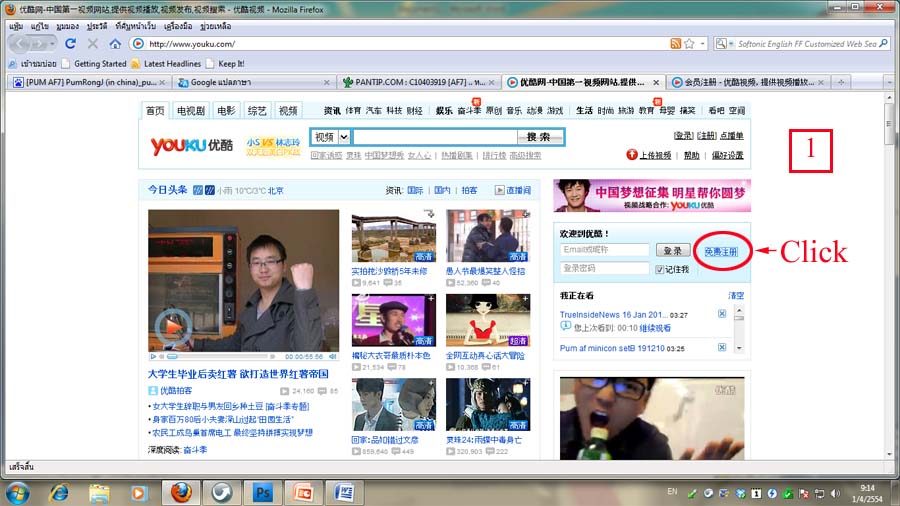The width and height of the screenshot is (900, 506).
Task: Click 继续观看 continue watching link
Action: pyautogui.click(x=655, y=328)
